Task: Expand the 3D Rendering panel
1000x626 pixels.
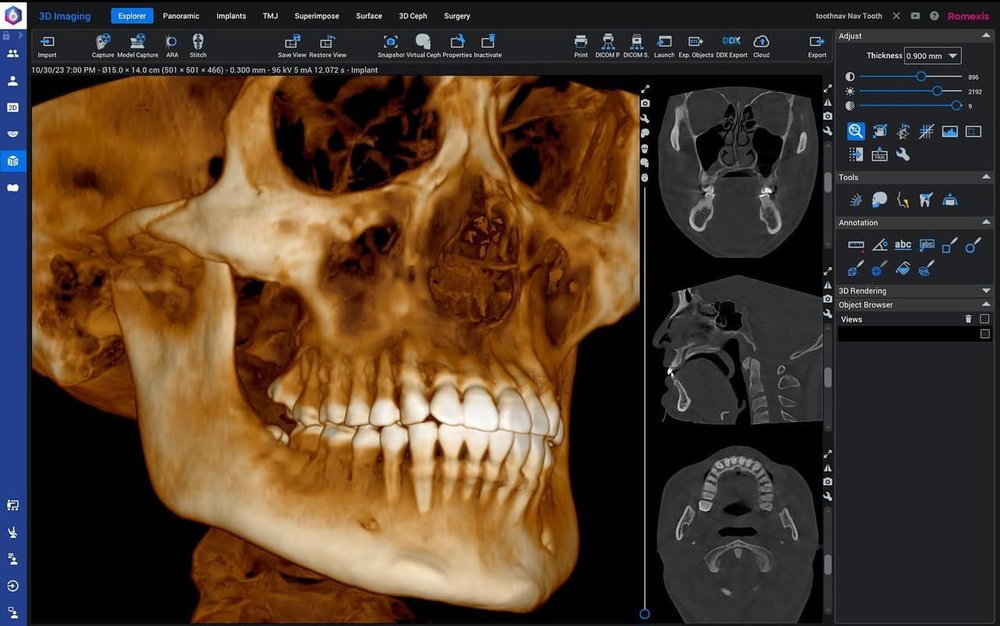Action: click(986, 291)
